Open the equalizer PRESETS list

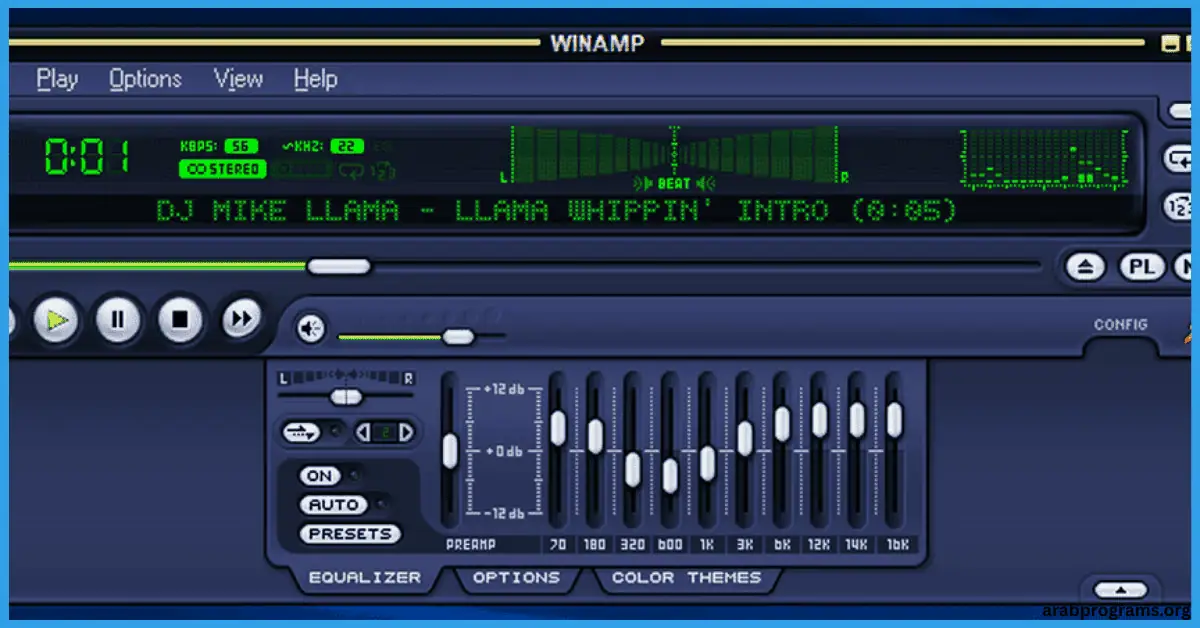pos(349,534)
